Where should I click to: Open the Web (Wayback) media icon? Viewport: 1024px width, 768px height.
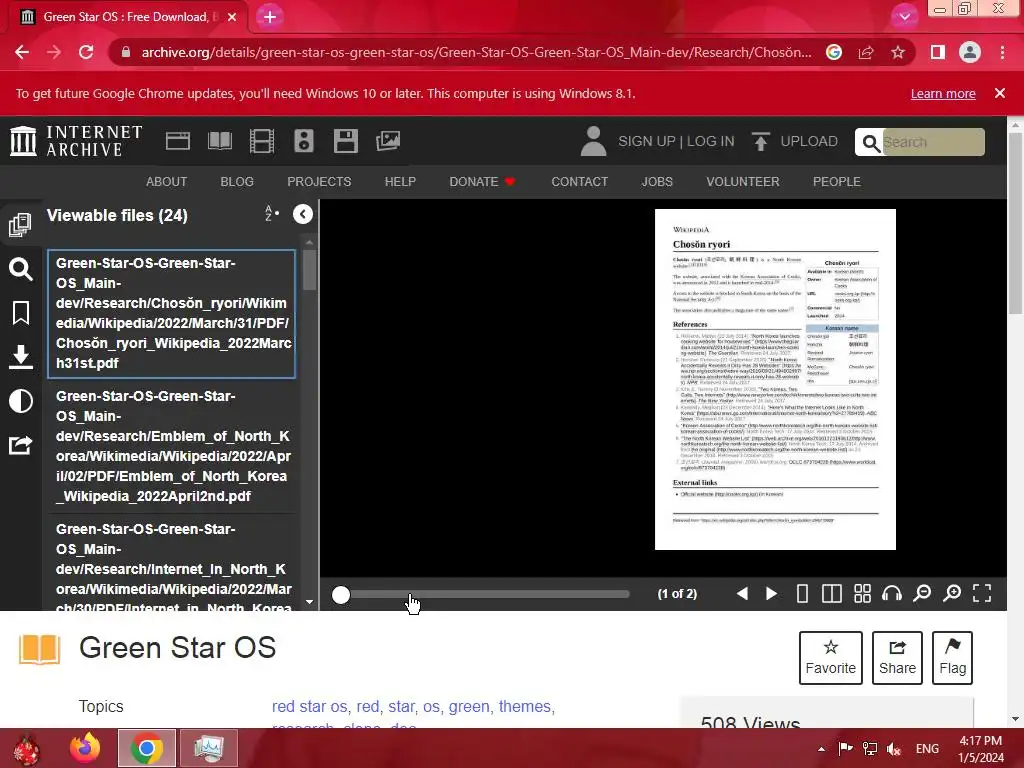[x=178, y=141]
